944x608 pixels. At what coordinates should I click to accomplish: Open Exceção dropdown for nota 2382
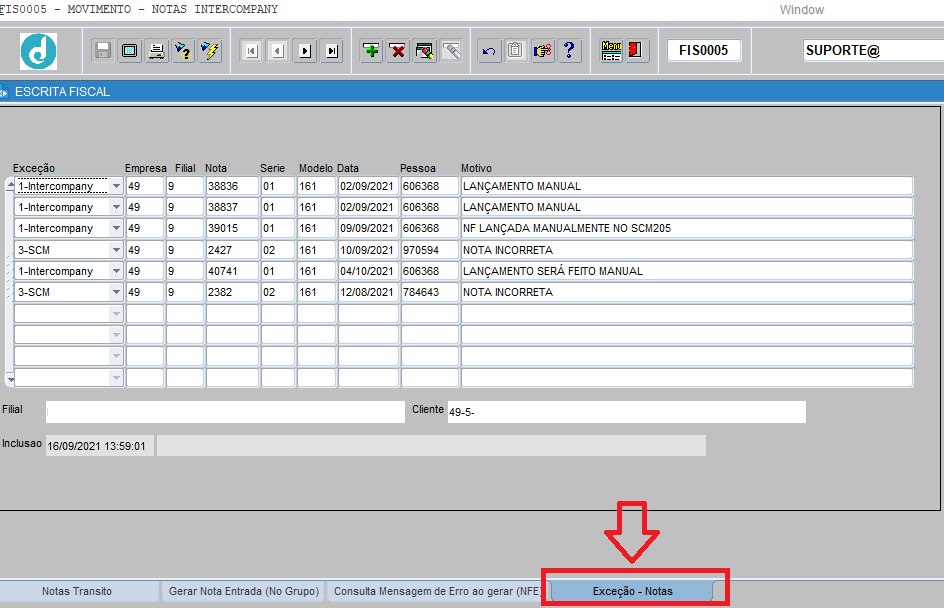tap(116, 292)
